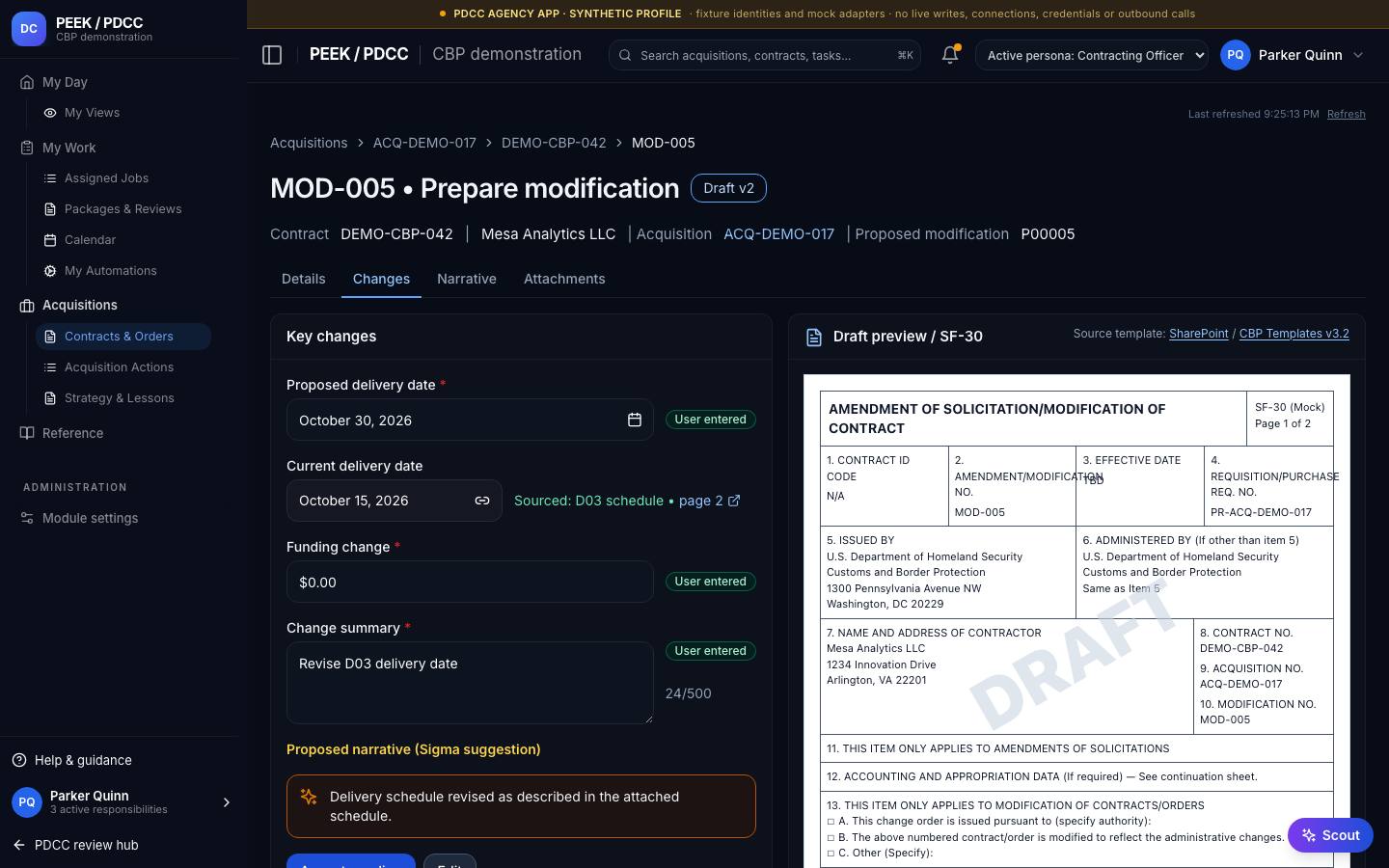This screenshot has height=868, width=1389.
Task: Click the P00005 proposed modification value
Action: pos(1048,234)
